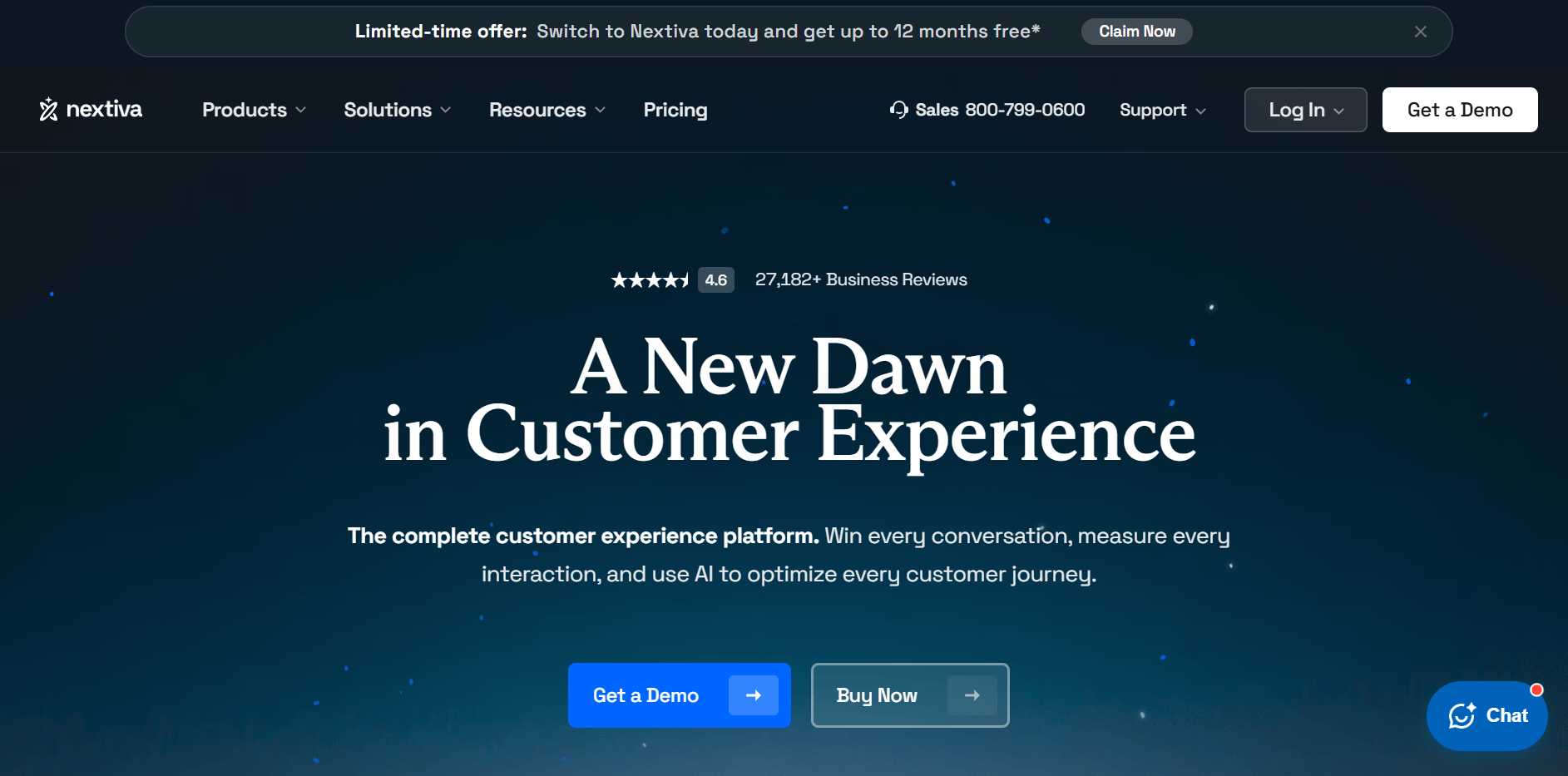Click the 4.6 rating badge
This screenshot has height=776, width=1568.
coord(716,280)
